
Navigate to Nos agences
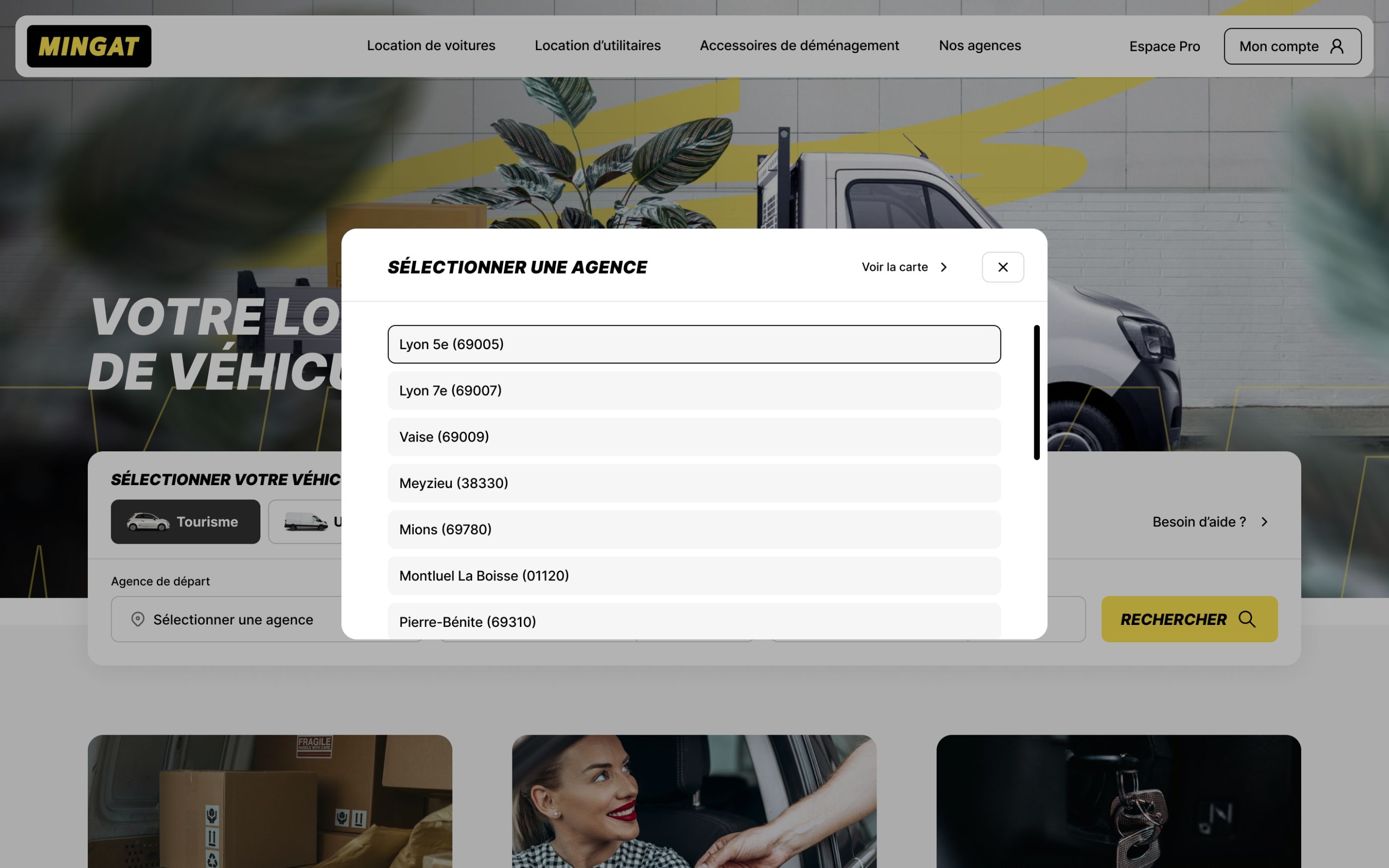[x=979, y=45]
